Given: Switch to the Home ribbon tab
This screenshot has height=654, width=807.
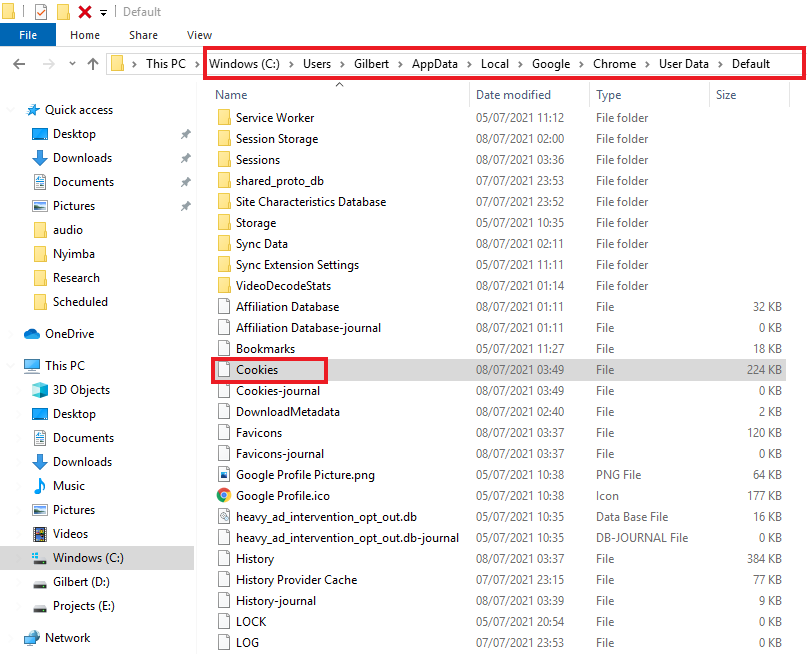Looking at the screenshot, I should [x=85, y=35].
